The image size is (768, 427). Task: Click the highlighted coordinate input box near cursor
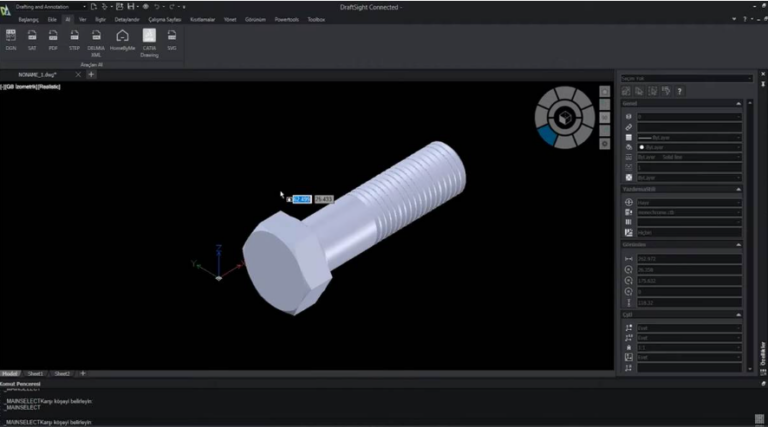(302, 199)
